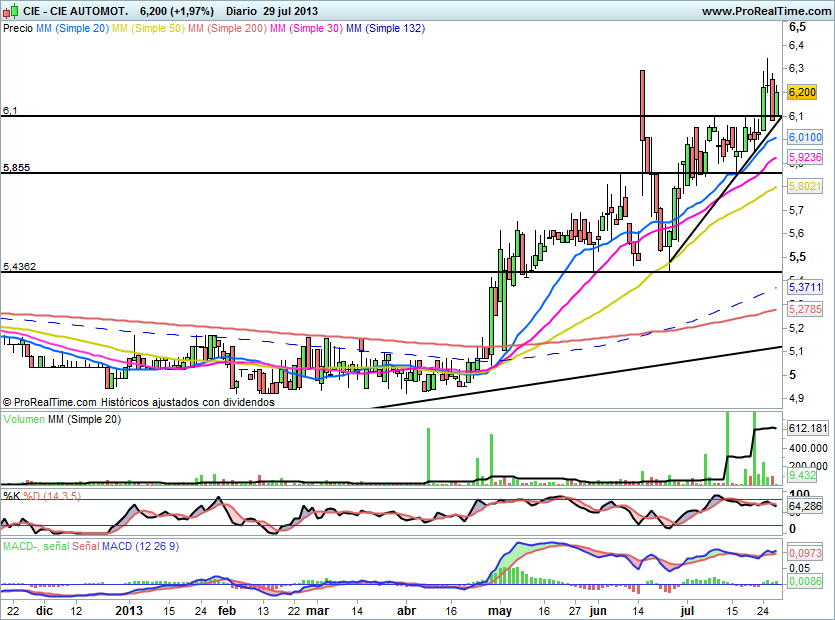
Task: Click the MM (Simple 20) indicator label
Action: pyautogui.click(x=72, y=29)
